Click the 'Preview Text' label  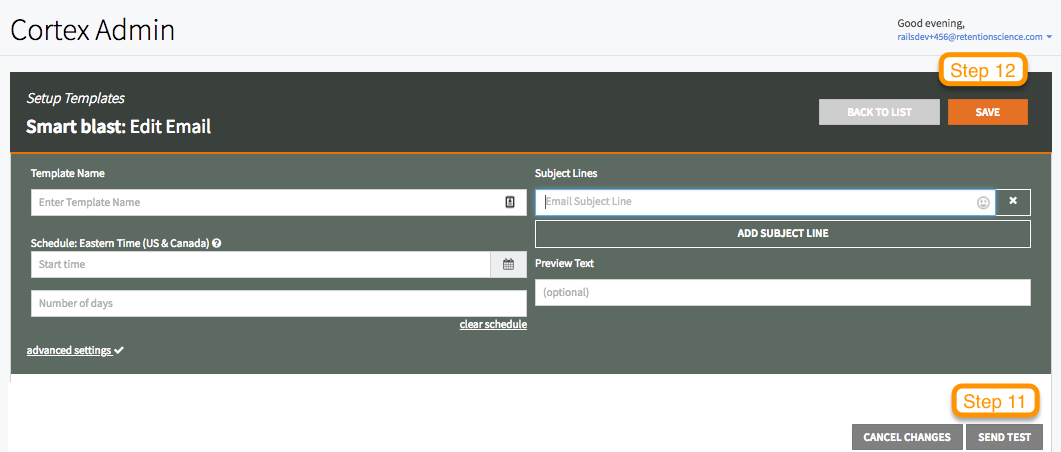564,263
